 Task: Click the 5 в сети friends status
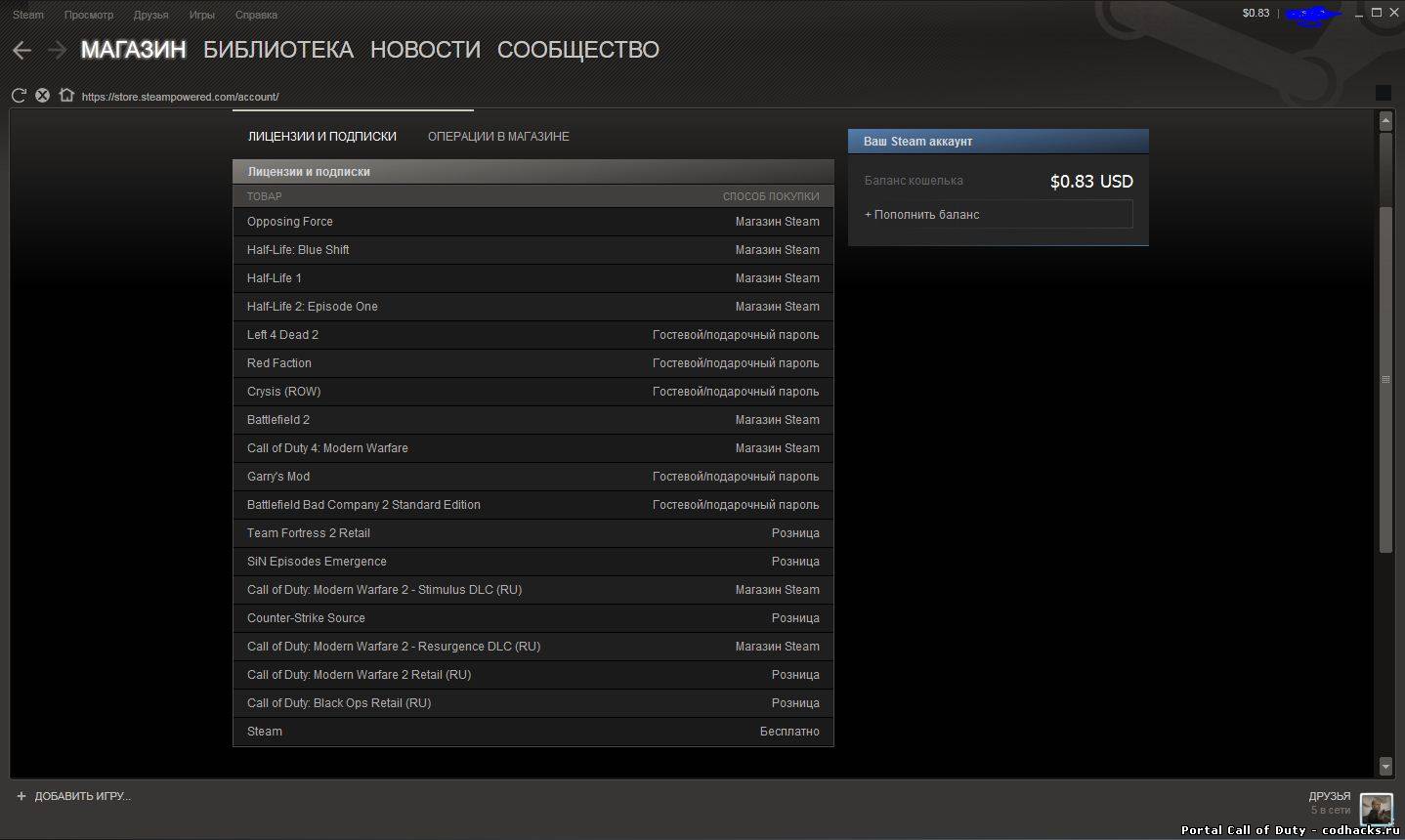coord(1331,811)
